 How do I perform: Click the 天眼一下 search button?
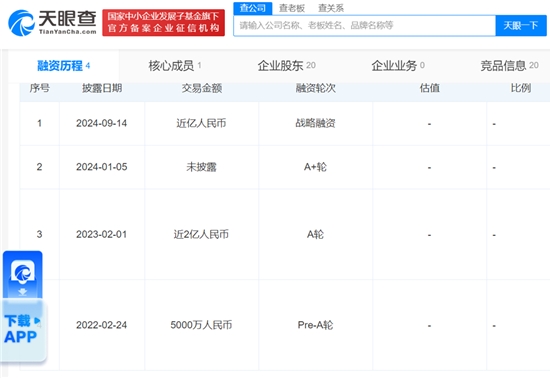click(521, 26)
